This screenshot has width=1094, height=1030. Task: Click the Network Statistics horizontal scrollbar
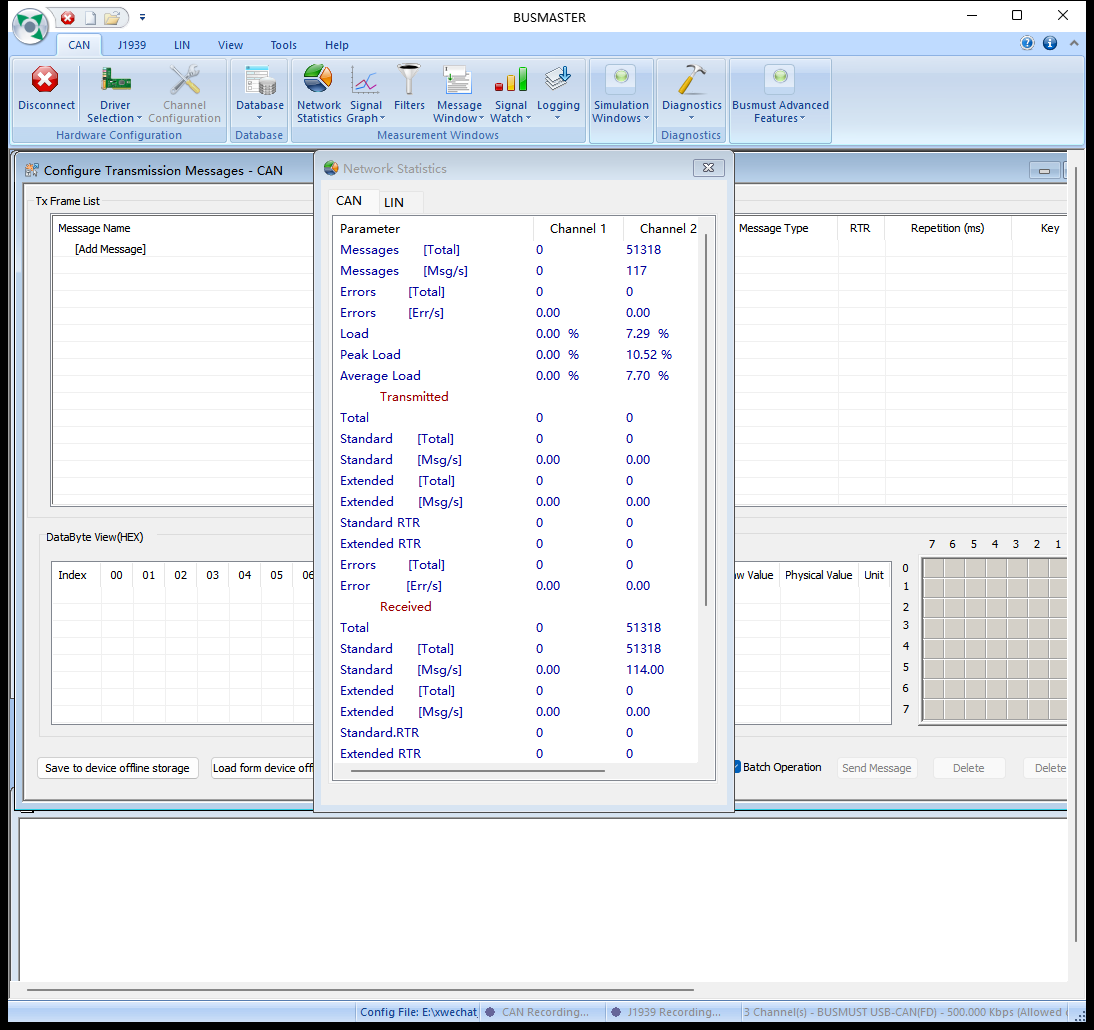coord(478,770)
